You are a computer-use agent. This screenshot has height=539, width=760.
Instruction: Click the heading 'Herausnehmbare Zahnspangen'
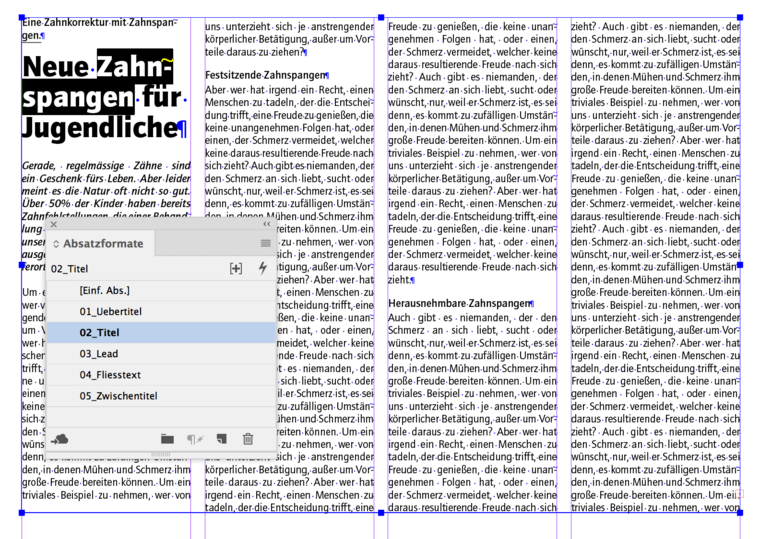(x=459, y=303)
